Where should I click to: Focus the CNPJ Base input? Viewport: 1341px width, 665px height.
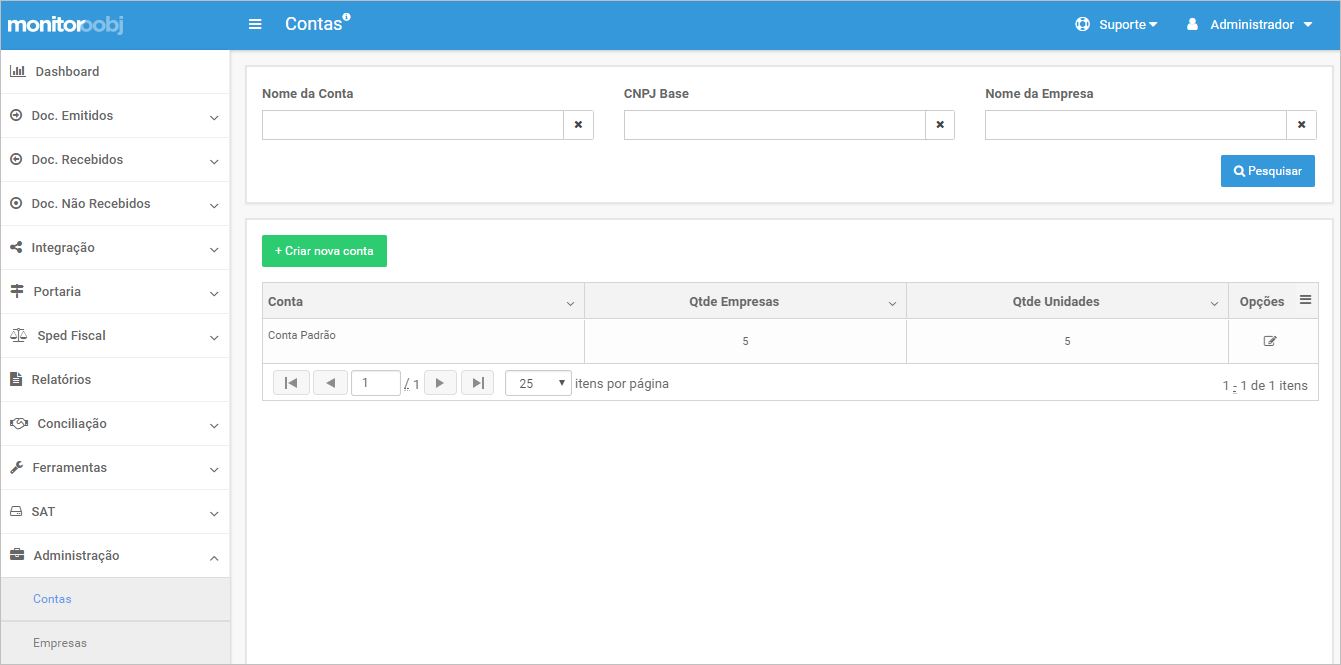(x=775, y=125)
